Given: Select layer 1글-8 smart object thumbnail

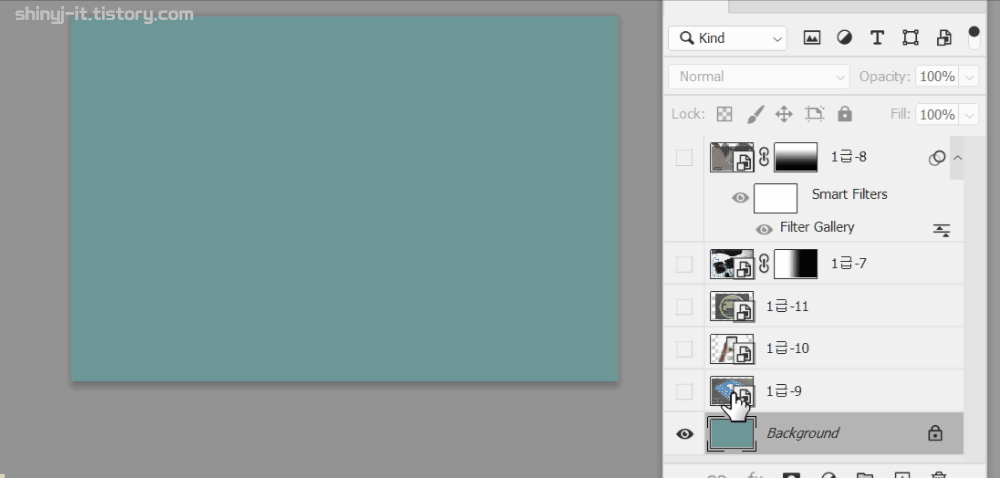Looking at the screenshot, I should tap(732, 157).
